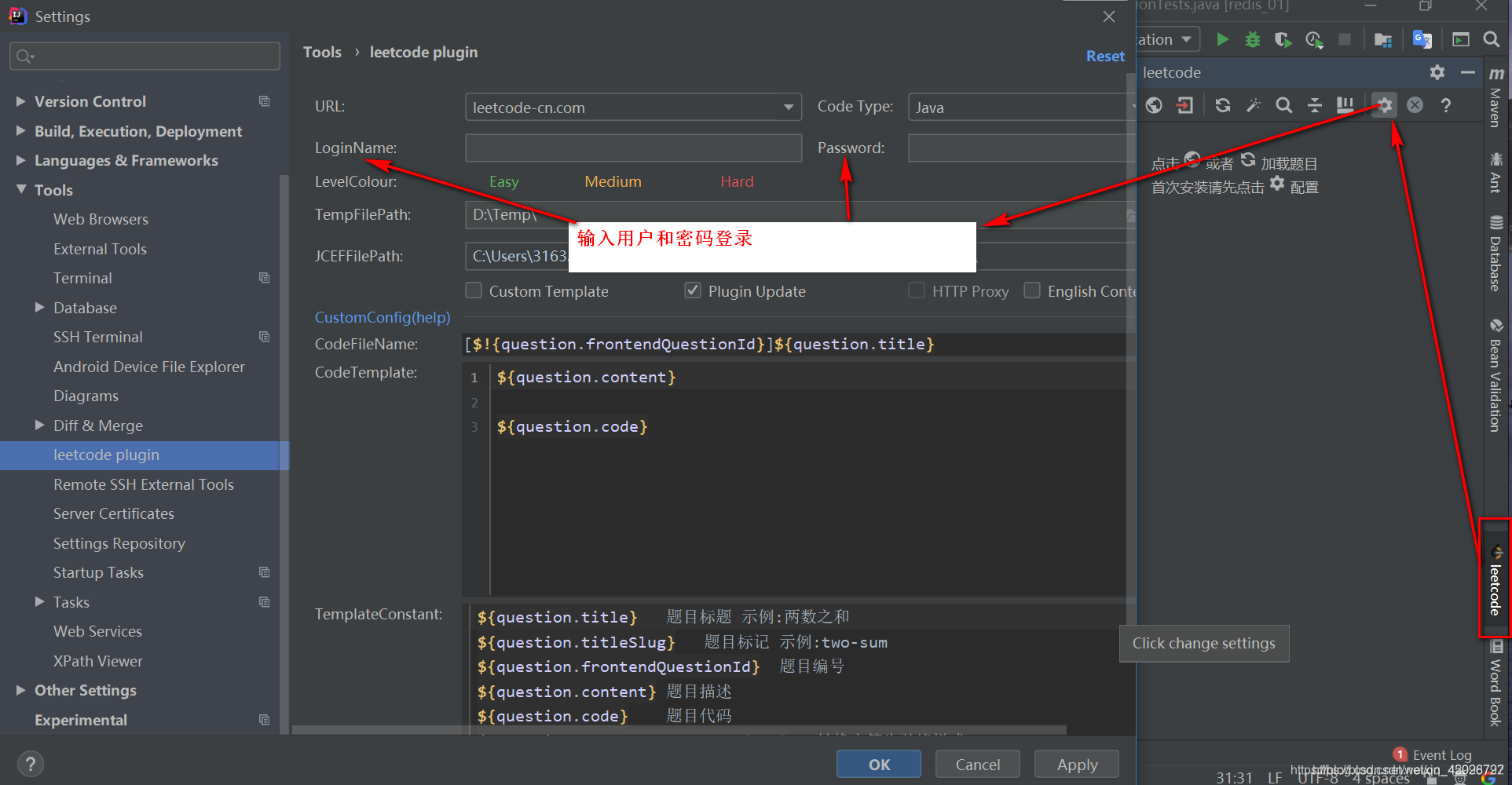Click the highlighted settings gear in the leetcode toolbar
This screenshot has width=1512, height=785.
click(1384, 105)
